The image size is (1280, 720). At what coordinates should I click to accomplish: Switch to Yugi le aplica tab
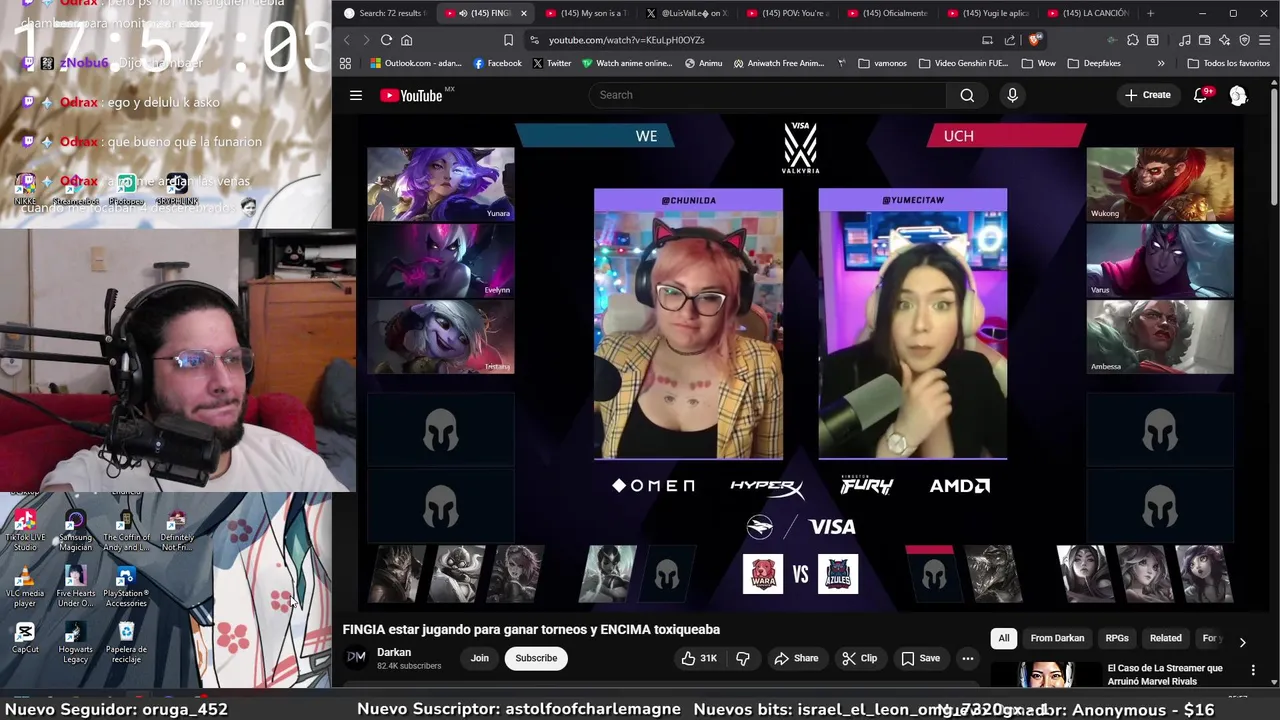(x=986, y=13)
